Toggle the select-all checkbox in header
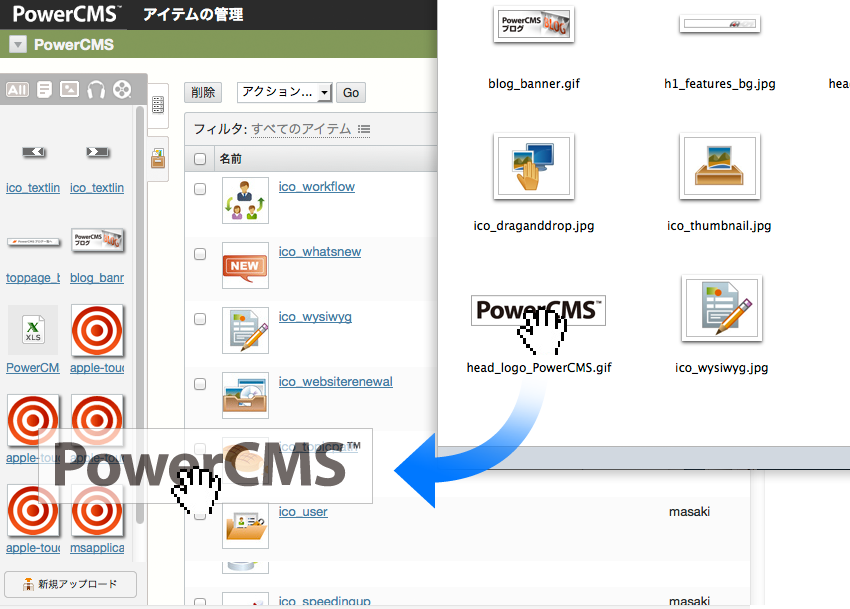850x609 pixels. click(x=200, y=159)
